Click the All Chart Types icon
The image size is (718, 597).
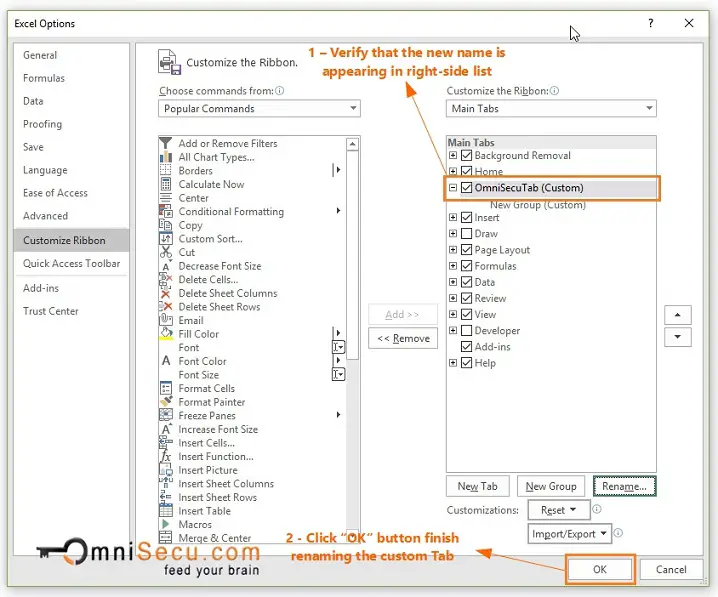pos(165,157)
